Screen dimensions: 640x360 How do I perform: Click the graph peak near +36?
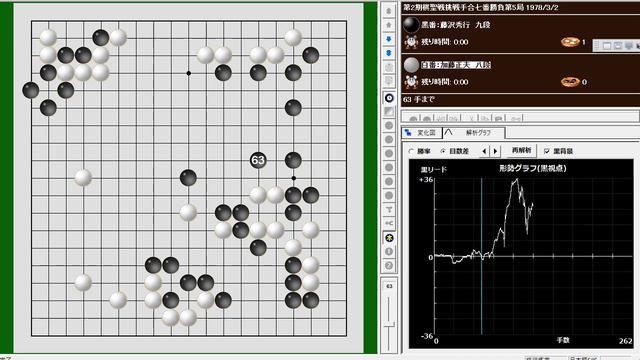click(x=517, y=179)
